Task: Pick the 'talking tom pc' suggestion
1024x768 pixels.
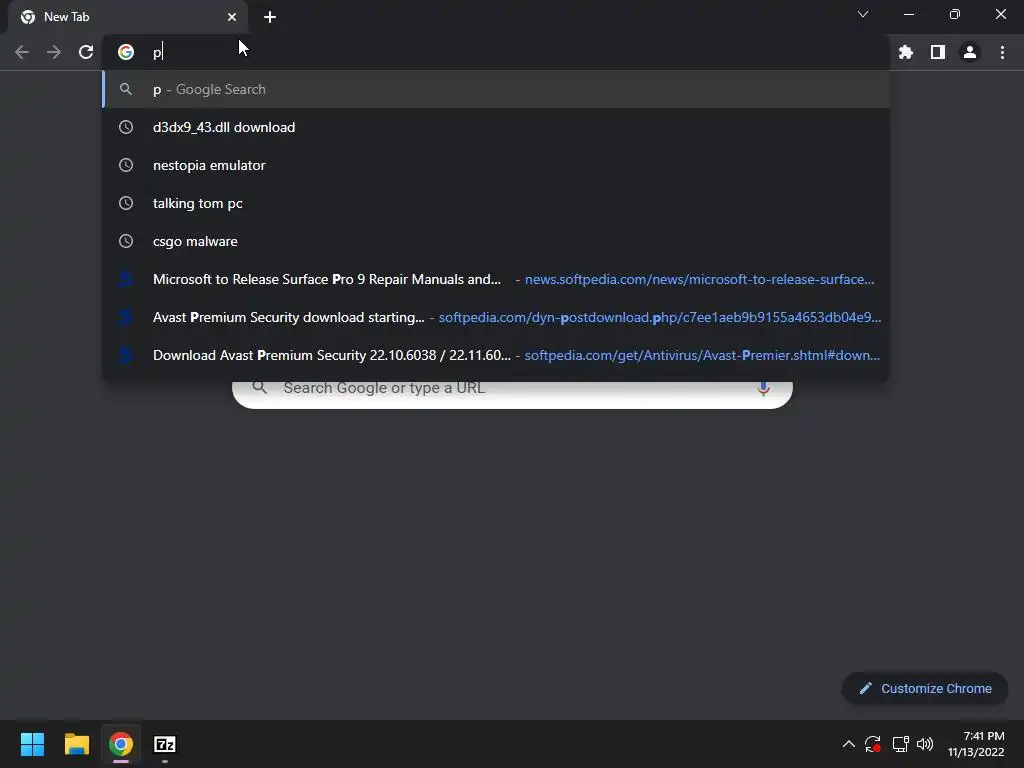Action: [x=496, y=203]
